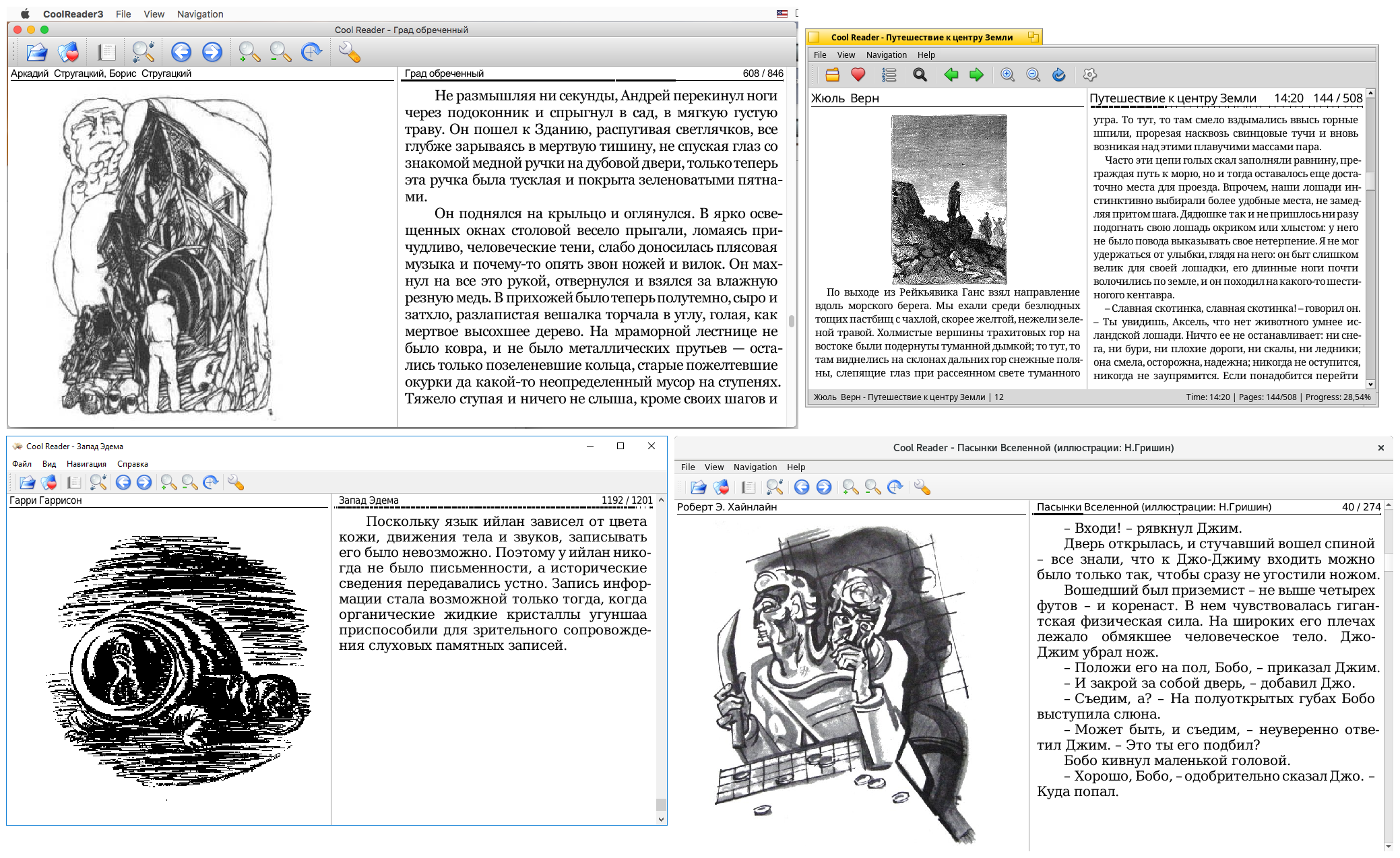Open file icon in Град обреченный window
1400x858 pixels.
[x=37, y=52]
